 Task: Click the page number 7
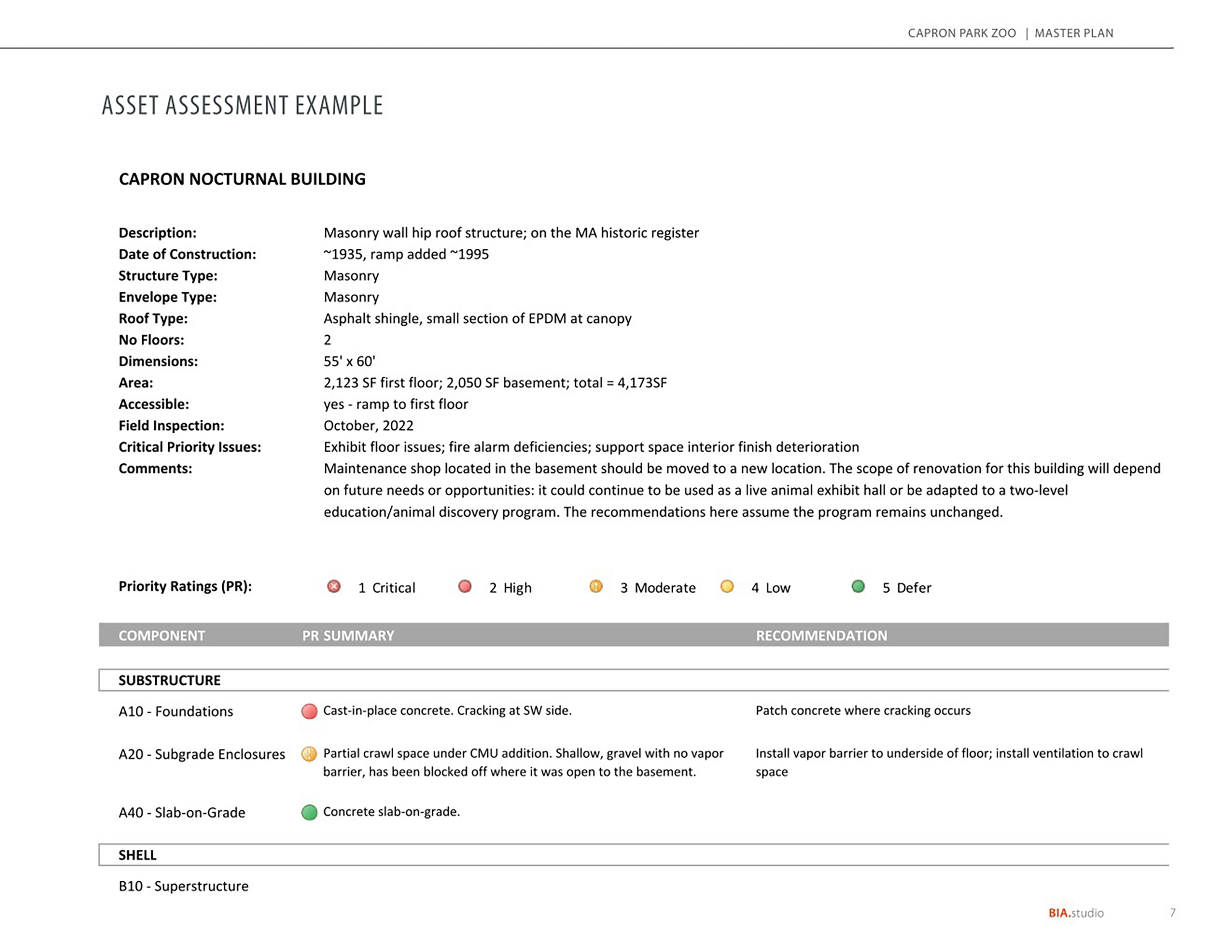pyautogui.click(x=1173, y=913)
